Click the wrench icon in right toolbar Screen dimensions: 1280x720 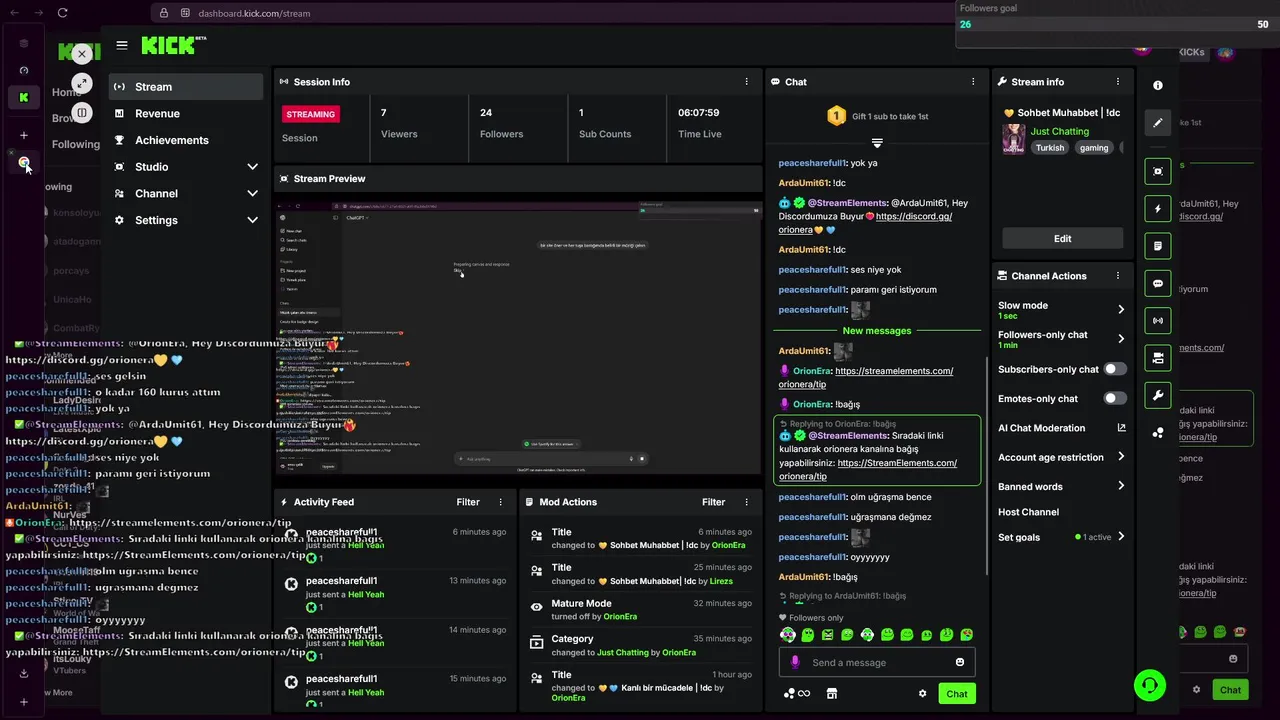click(1158, 395)
